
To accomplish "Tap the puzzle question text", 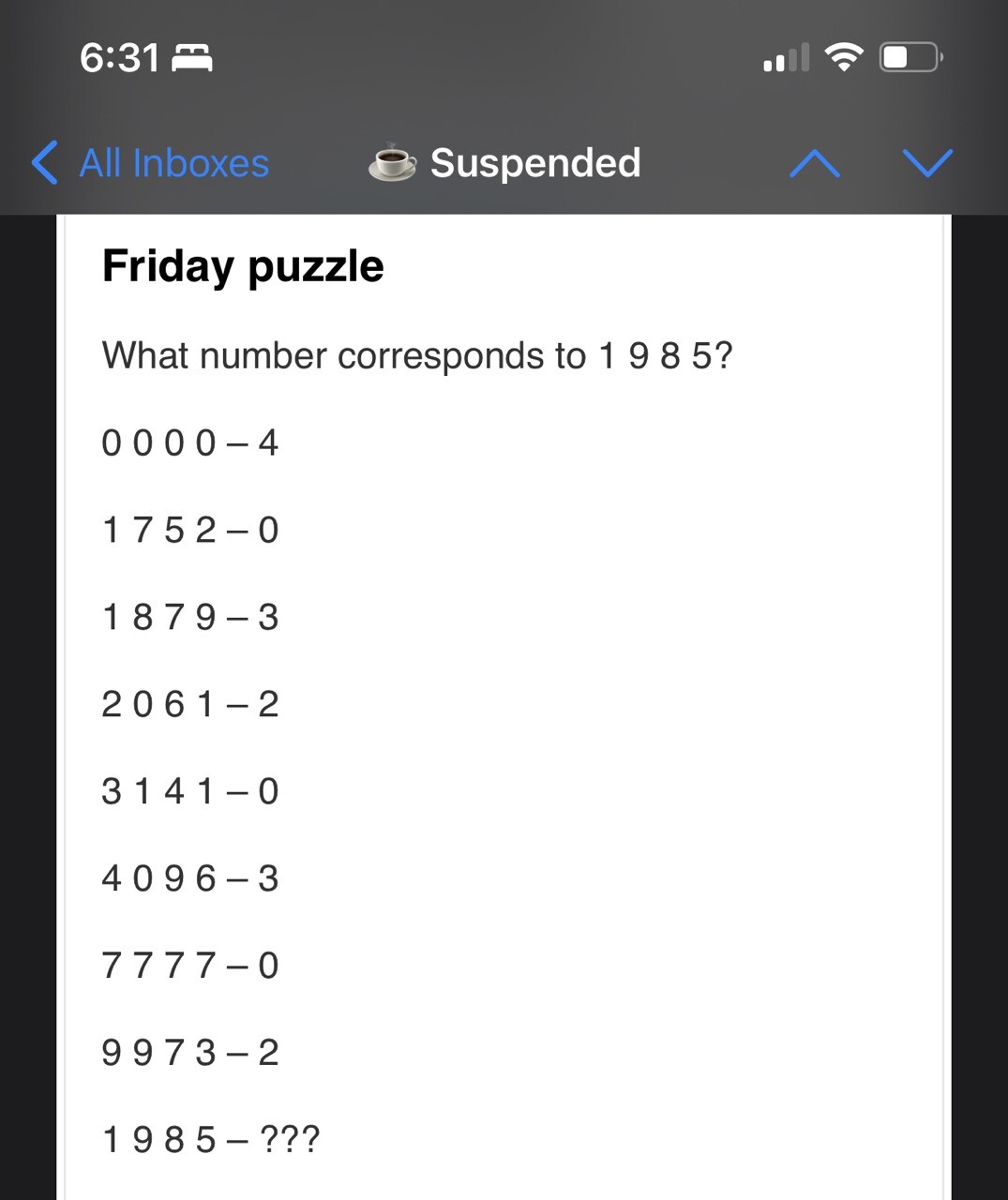I will click(x=417, y=356).
